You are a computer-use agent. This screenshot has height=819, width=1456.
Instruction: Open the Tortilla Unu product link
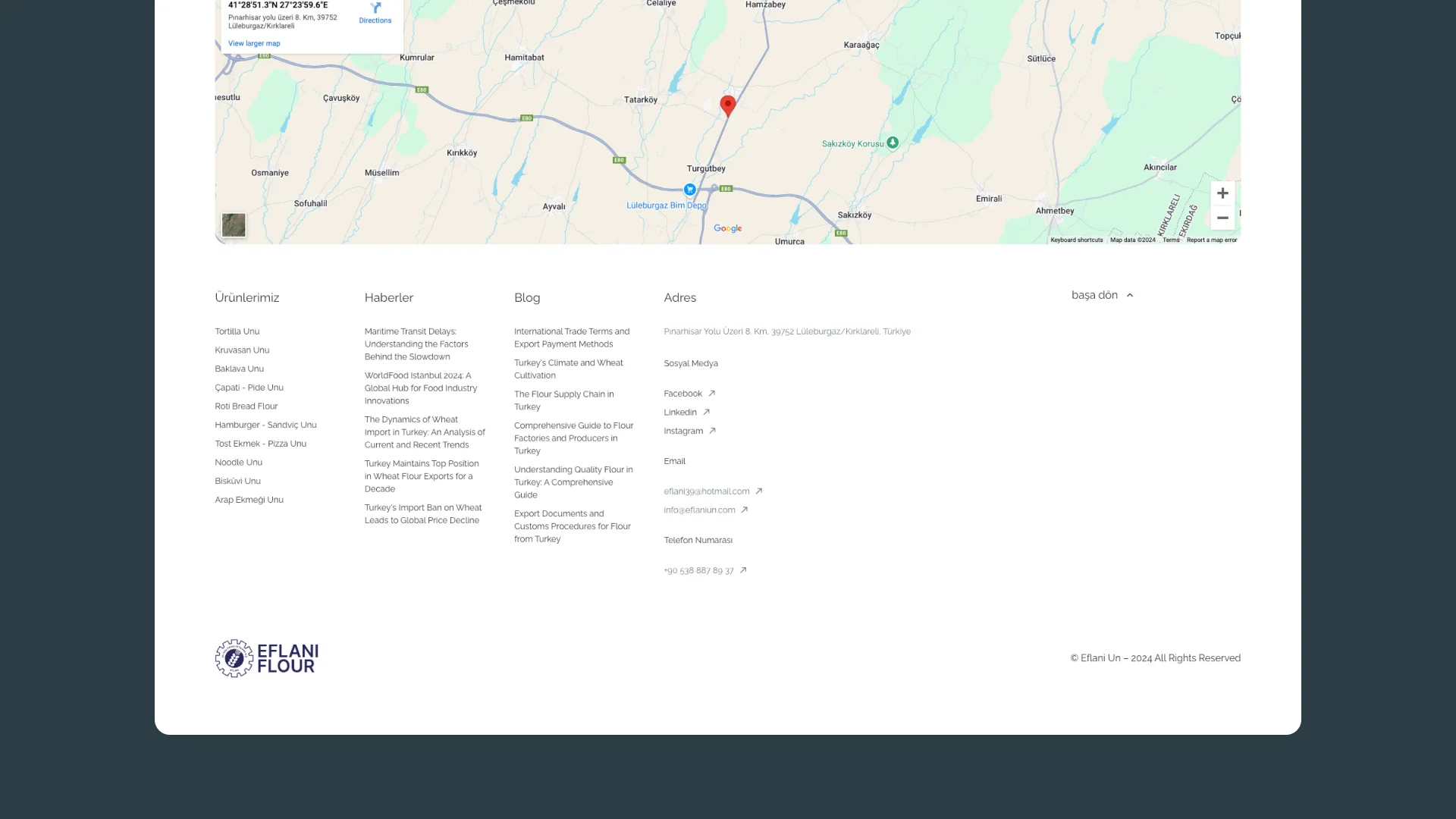coord(237,331)
